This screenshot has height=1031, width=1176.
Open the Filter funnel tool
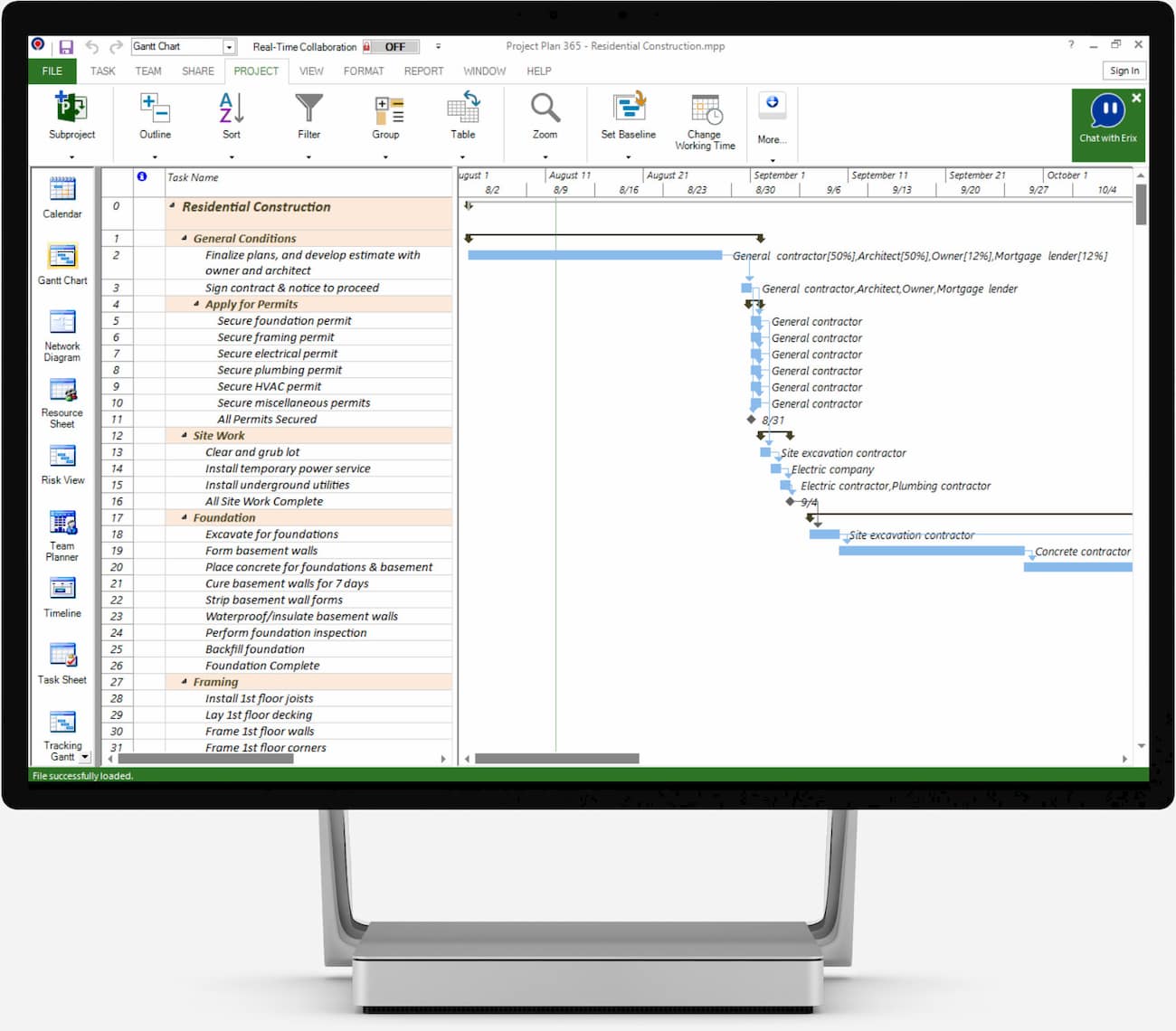[x=308, y=108]
